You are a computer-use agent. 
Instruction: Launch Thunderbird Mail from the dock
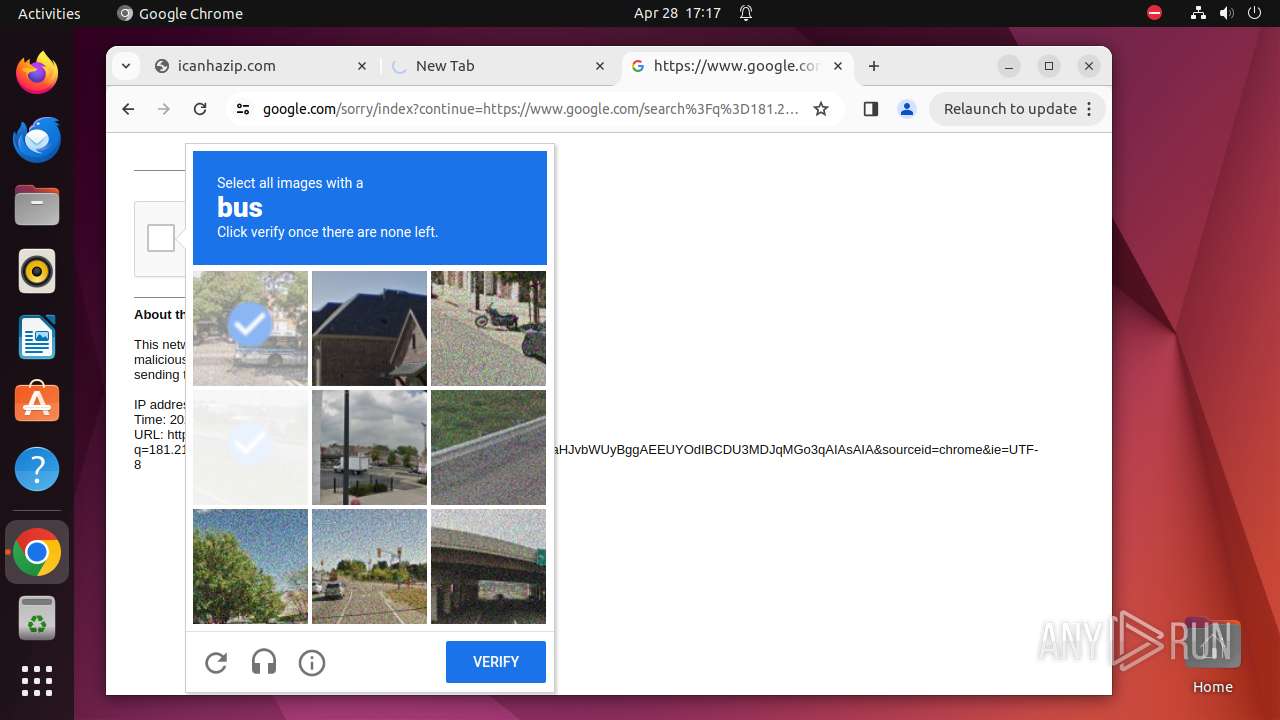coord(37,139)
